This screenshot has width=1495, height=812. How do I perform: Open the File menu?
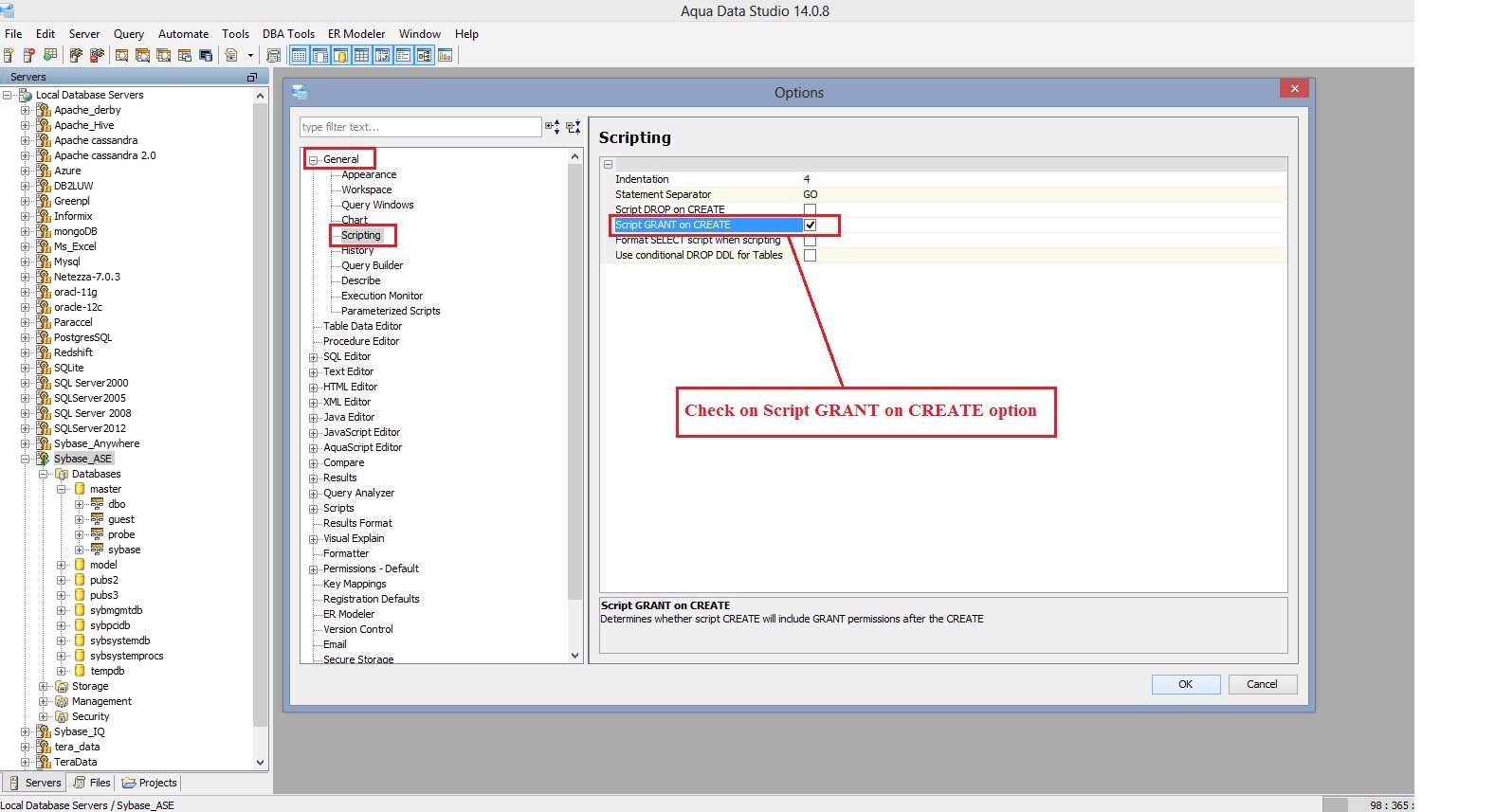click(13, 34)
